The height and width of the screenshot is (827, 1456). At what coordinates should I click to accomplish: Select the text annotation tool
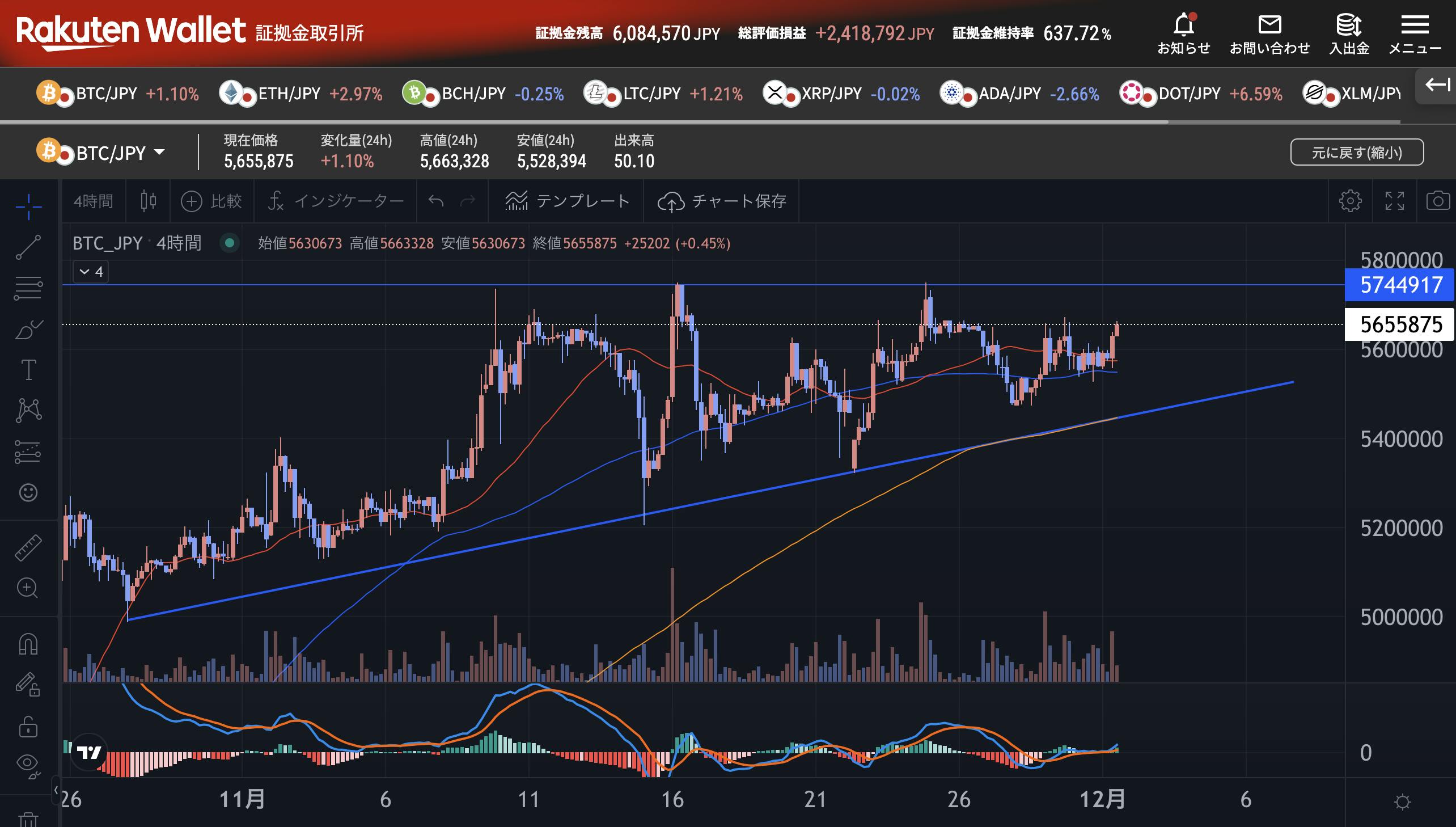point(28,370)
